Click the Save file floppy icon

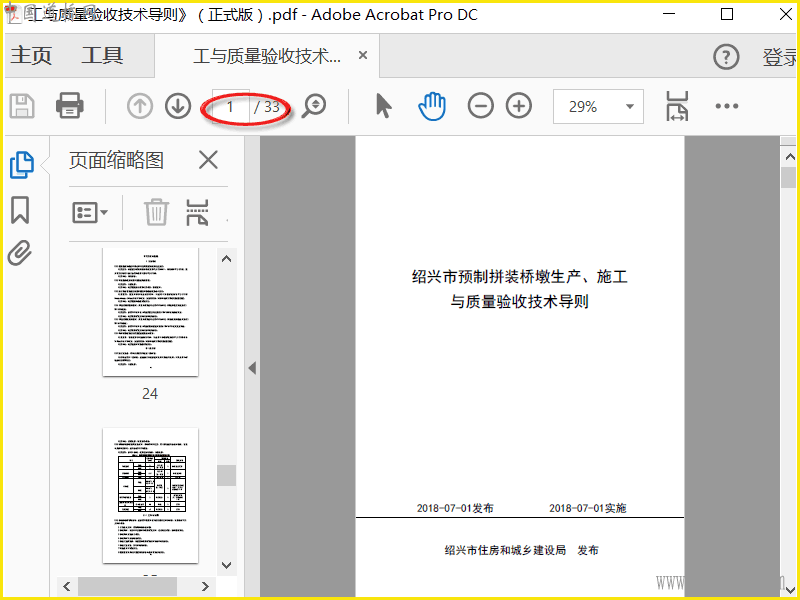(x=22, y=107)
